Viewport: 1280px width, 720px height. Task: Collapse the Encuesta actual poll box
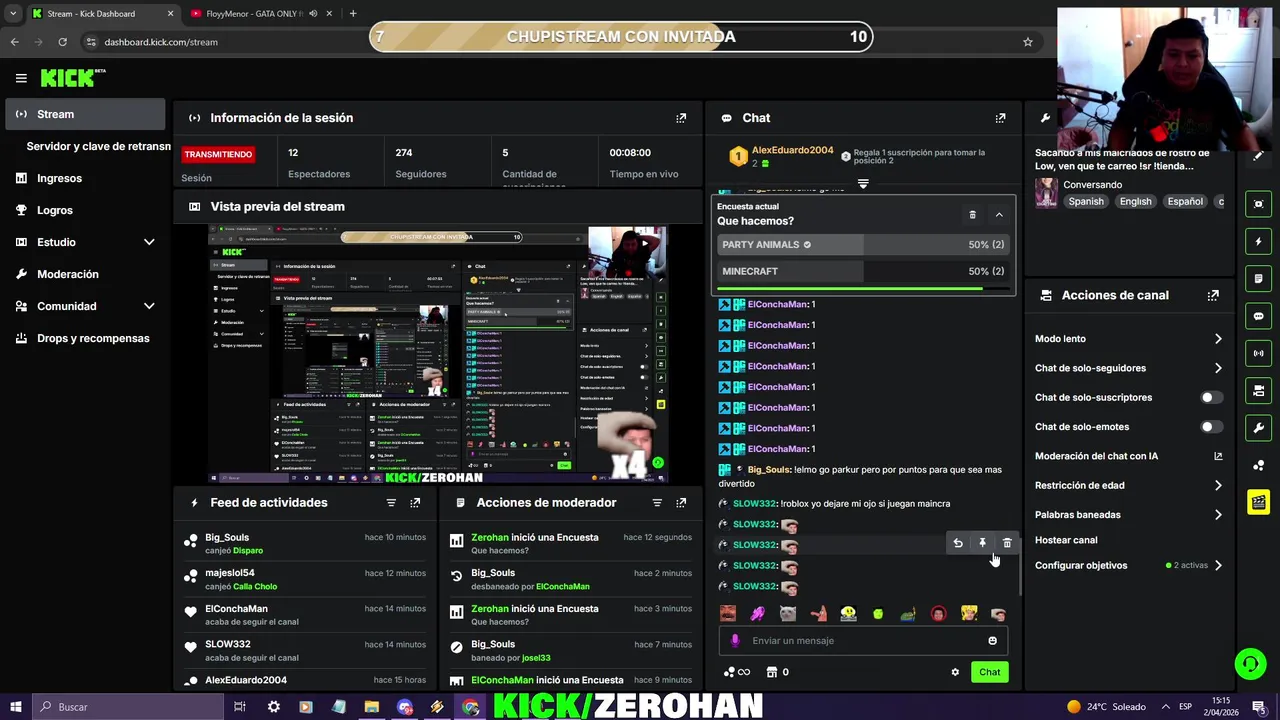coord(999,215)
